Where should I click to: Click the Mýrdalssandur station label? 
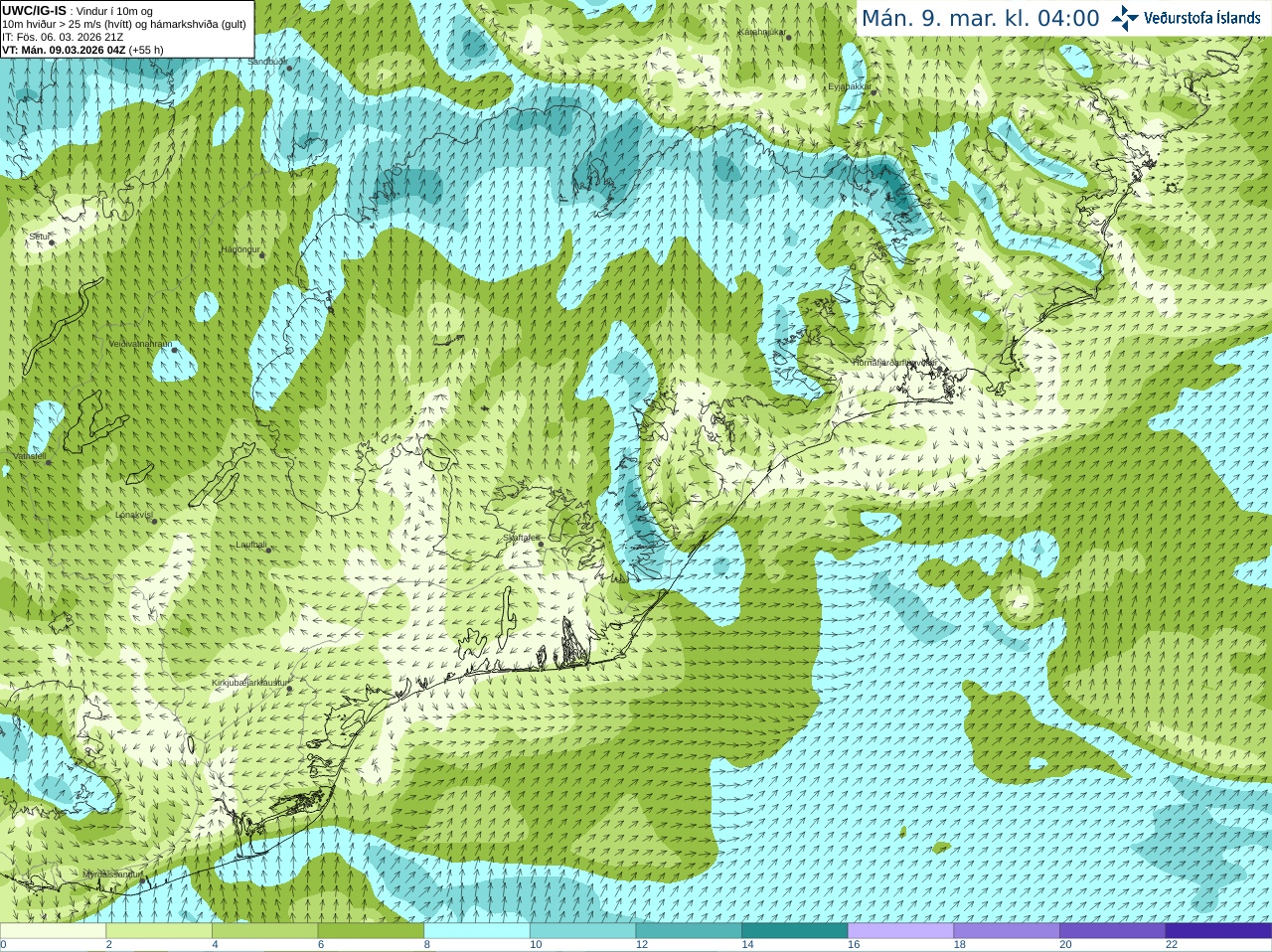coord(113,873)
